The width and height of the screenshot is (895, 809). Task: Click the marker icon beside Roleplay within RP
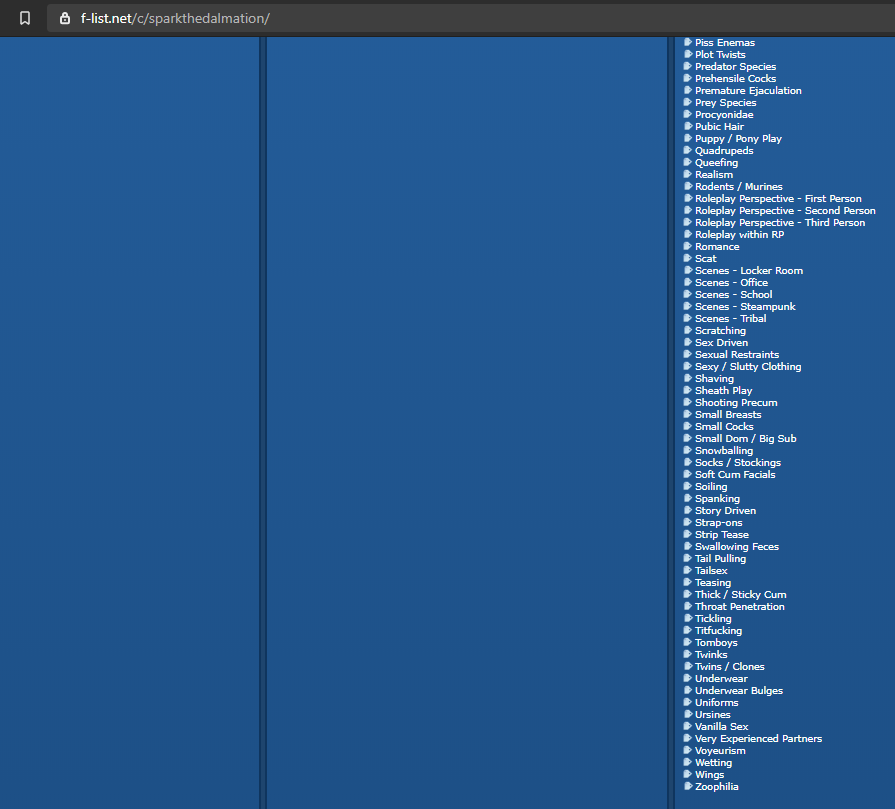(x=688, y=234)
